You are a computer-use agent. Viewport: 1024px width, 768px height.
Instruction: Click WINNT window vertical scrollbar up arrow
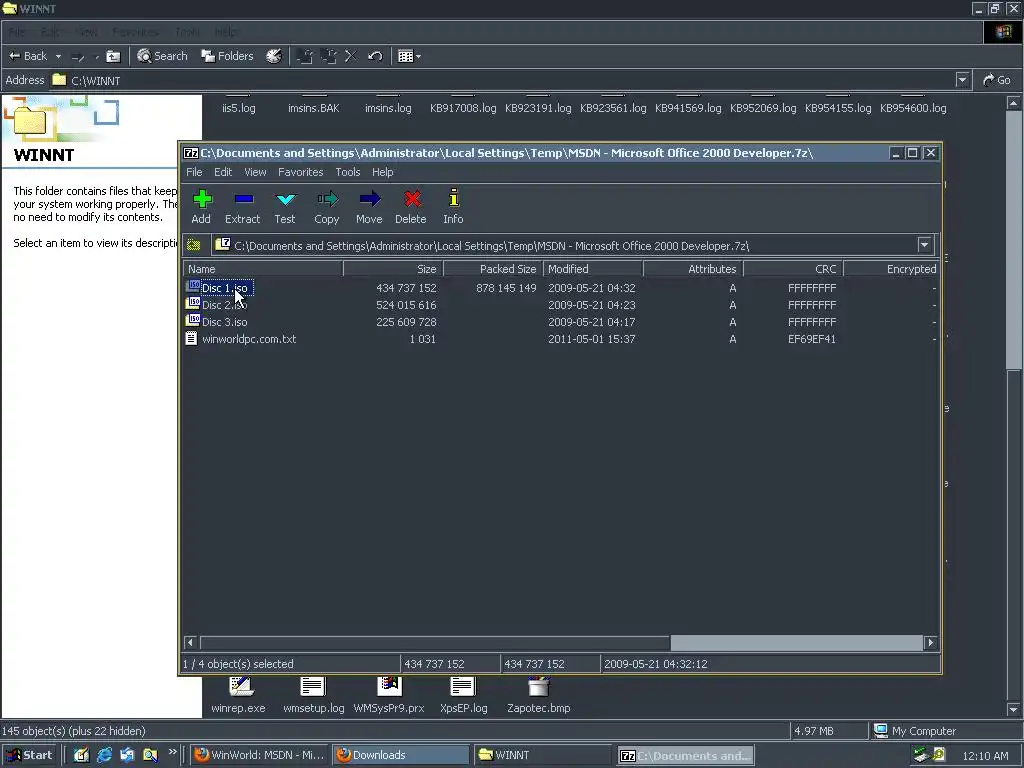pyautogui.click(x=1014, y=103)
